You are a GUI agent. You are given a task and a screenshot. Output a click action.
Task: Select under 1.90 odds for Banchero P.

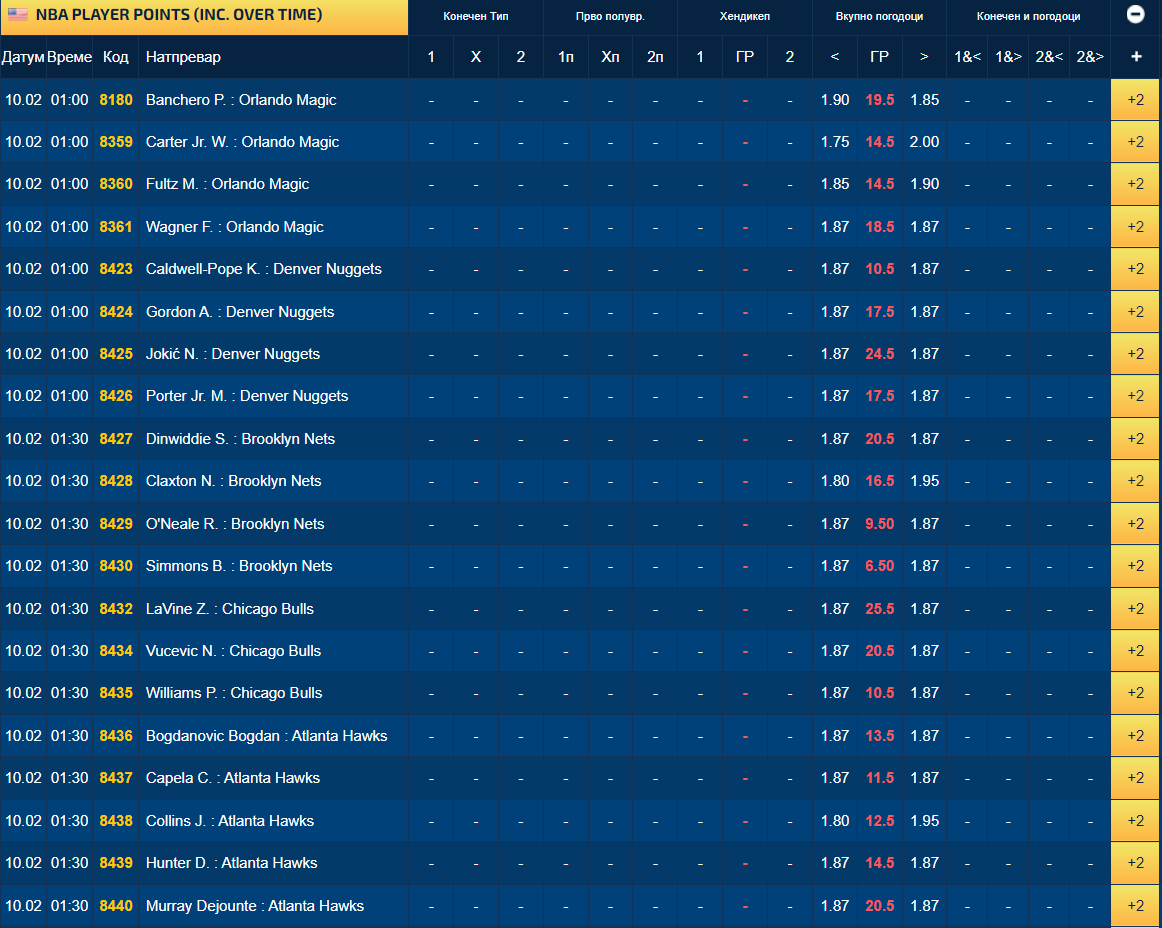[x=834, y=99]
